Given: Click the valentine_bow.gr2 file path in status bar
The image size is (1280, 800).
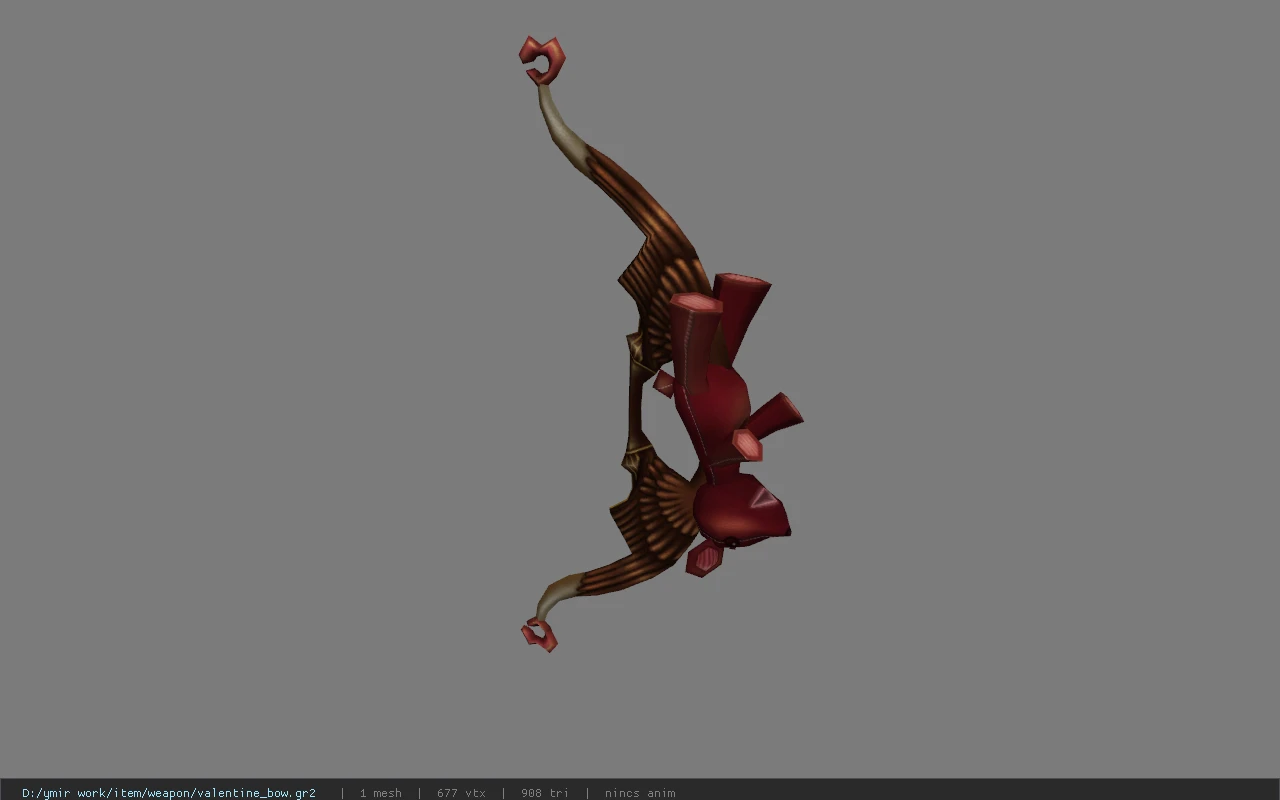Looking at the screenshot, I should [169, 793].
